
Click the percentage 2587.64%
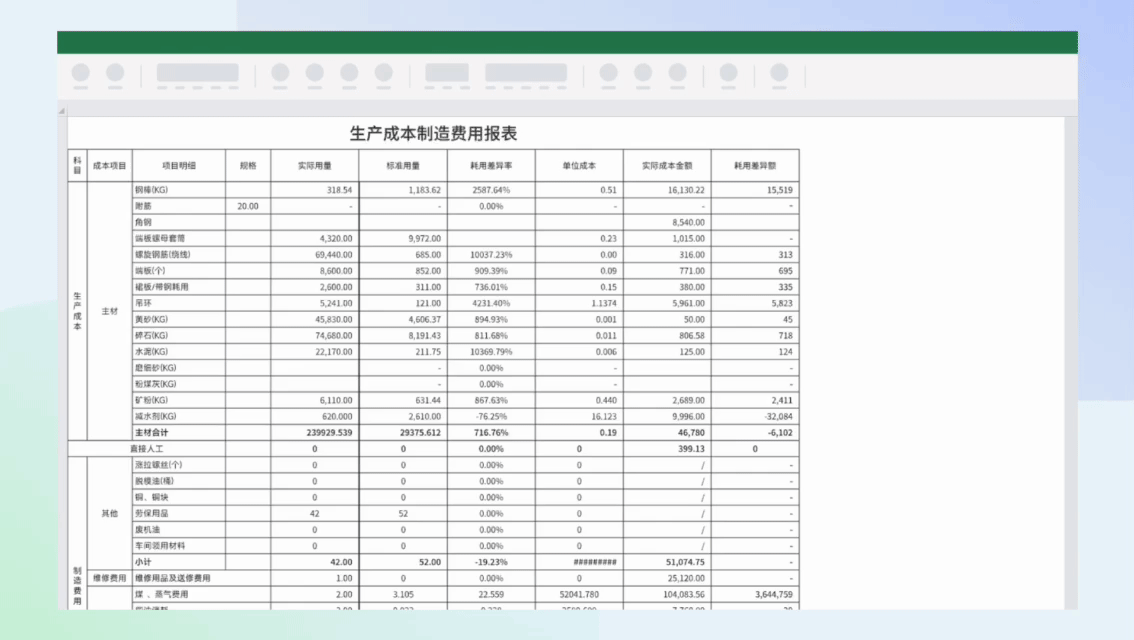[491, 190]
